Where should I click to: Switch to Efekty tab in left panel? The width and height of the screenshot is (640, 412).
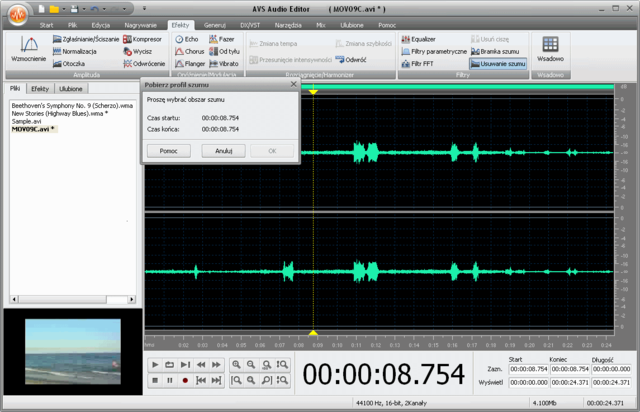pos(40,89)
